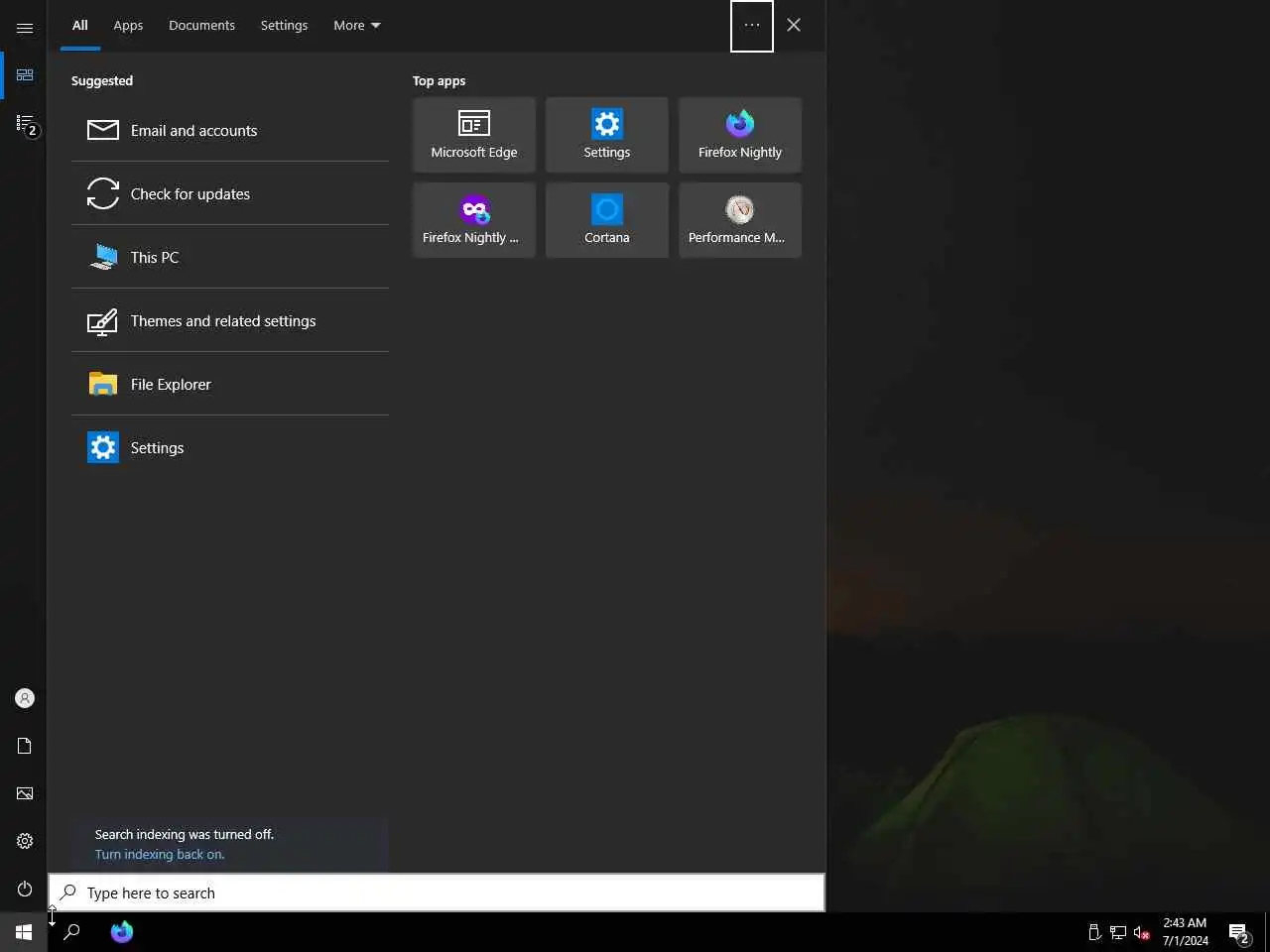The height and width of the screenshot is (952, 1270).
Task: Open Action Center notifications icon
Action: click(1239, 932)
